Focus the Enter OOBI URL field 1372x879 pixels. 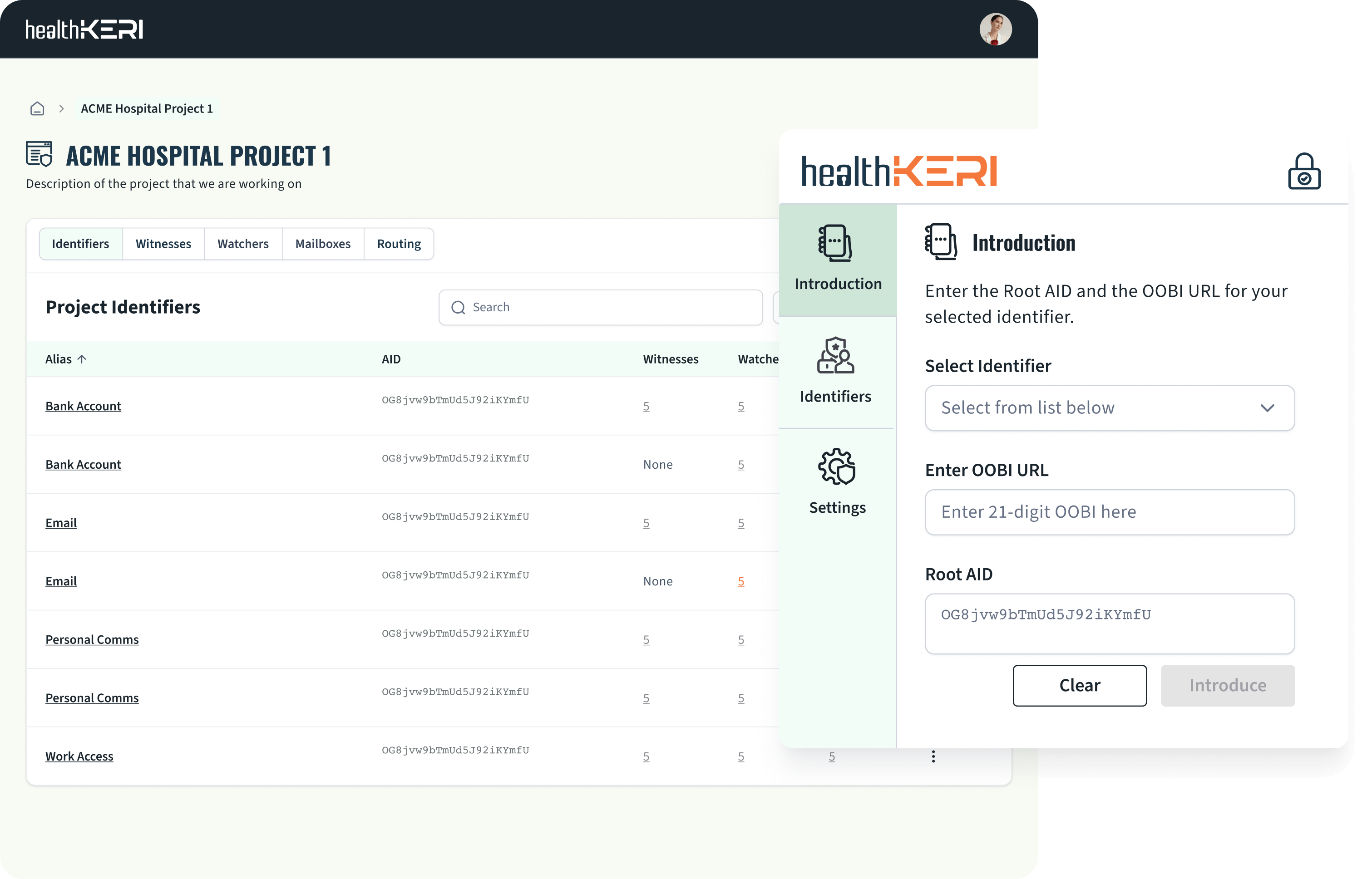(x=1109, y=512)
